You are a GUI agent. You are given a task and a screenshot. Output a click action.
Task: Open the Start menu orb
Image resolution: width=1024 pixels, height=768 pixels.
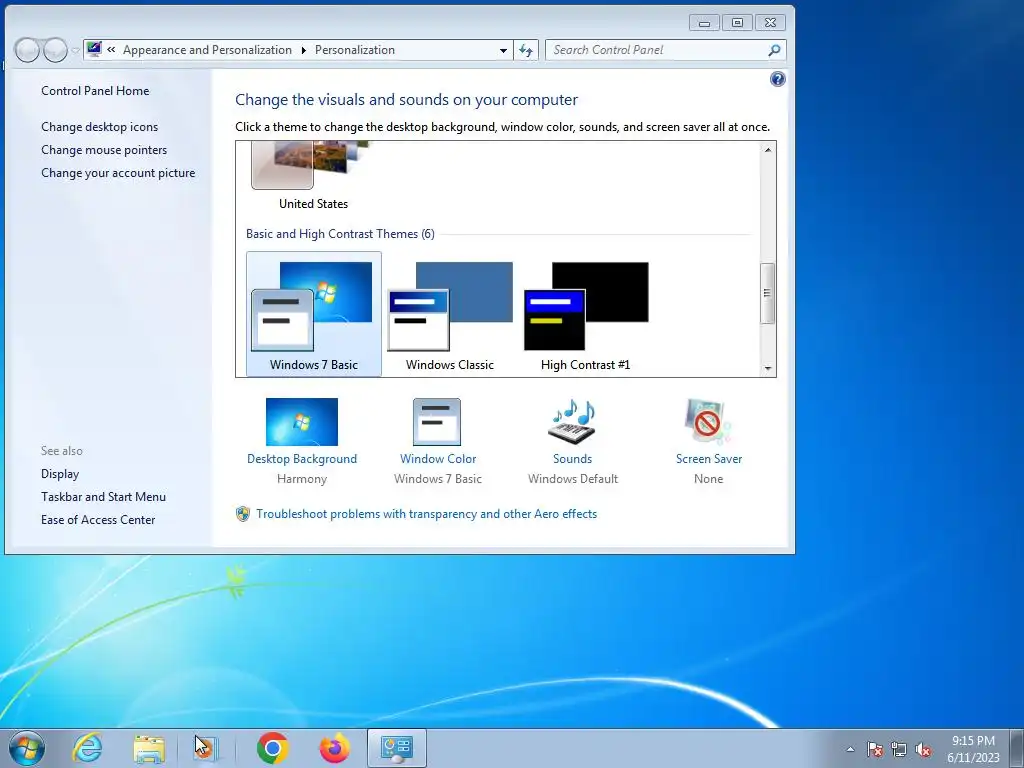(x=27, y=748)
